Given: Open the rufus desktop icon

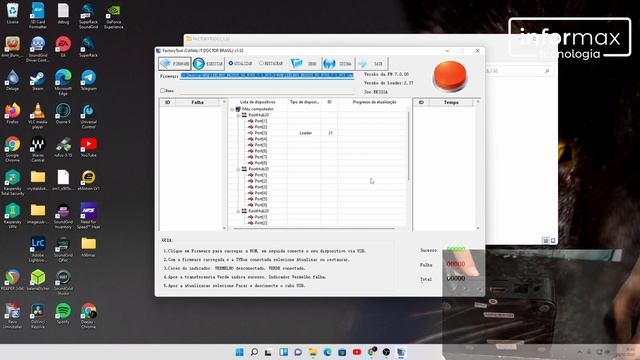Looking at the screenshot, I should pos(63,147).
